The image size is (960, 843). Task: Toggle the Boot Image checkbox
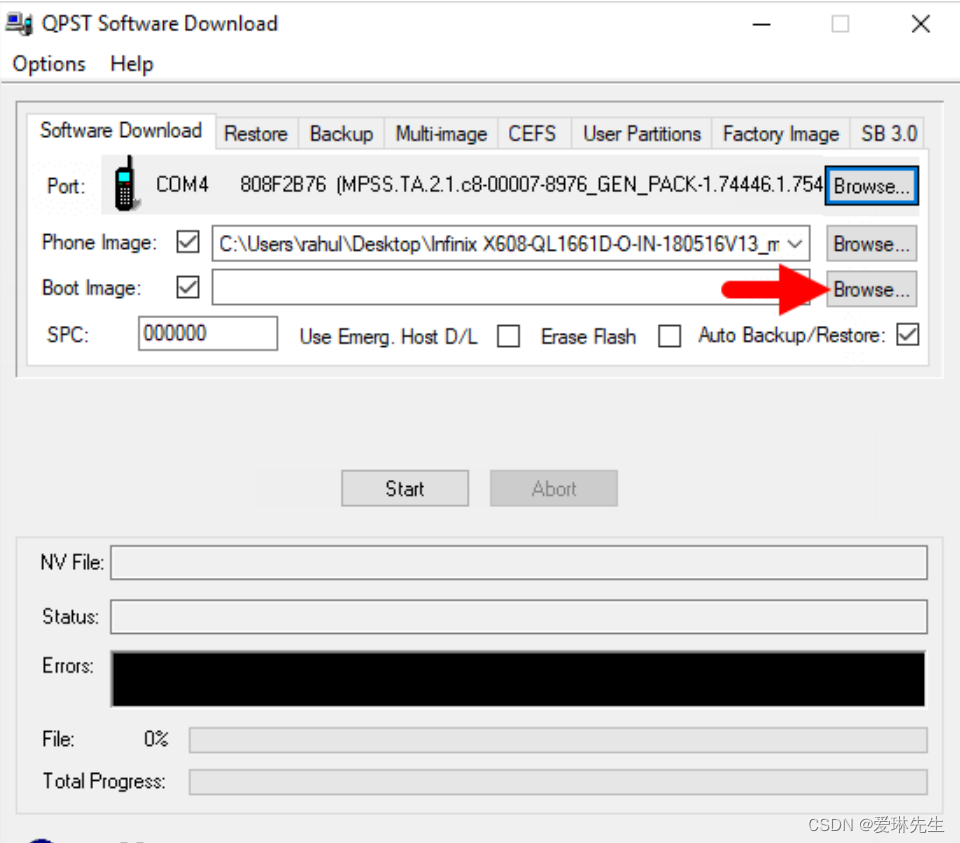tap(188, 287)
